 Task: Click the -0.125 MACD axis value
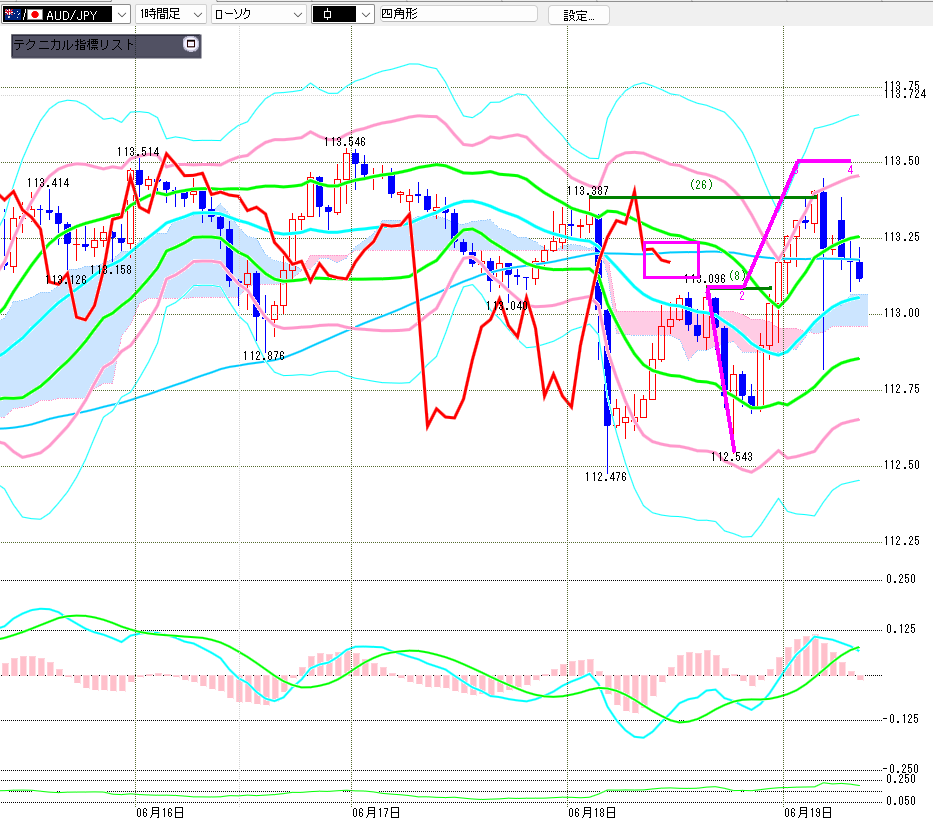pos(900,718)
